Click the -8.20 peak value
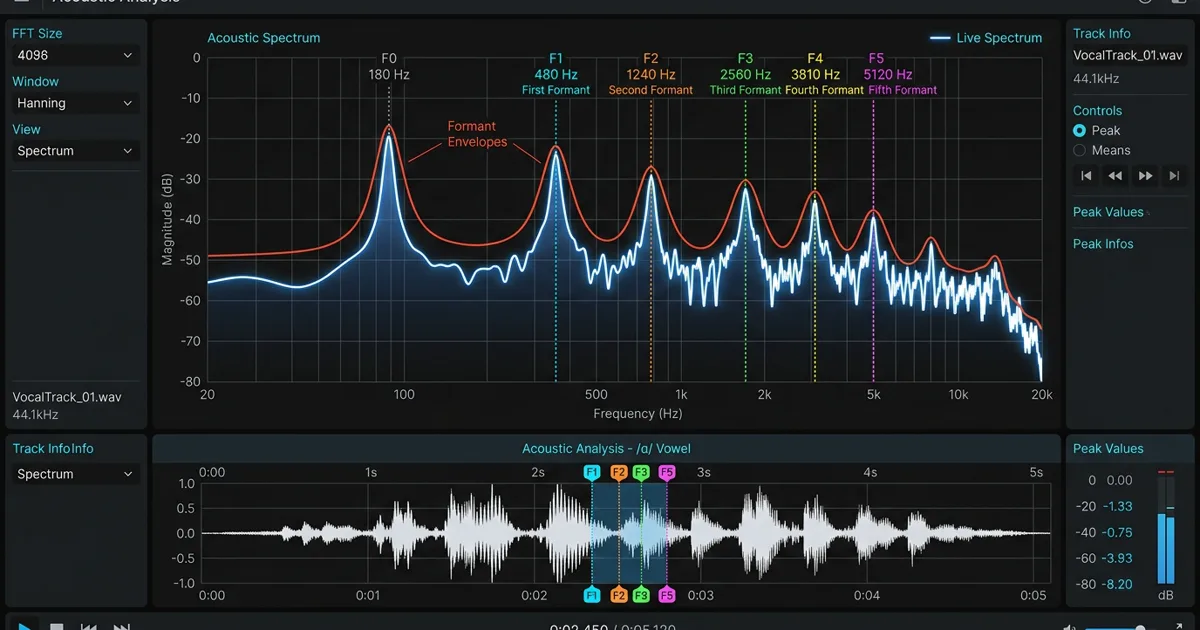The width and height of the screenshot is (1200, 630). coord(1117,584)
